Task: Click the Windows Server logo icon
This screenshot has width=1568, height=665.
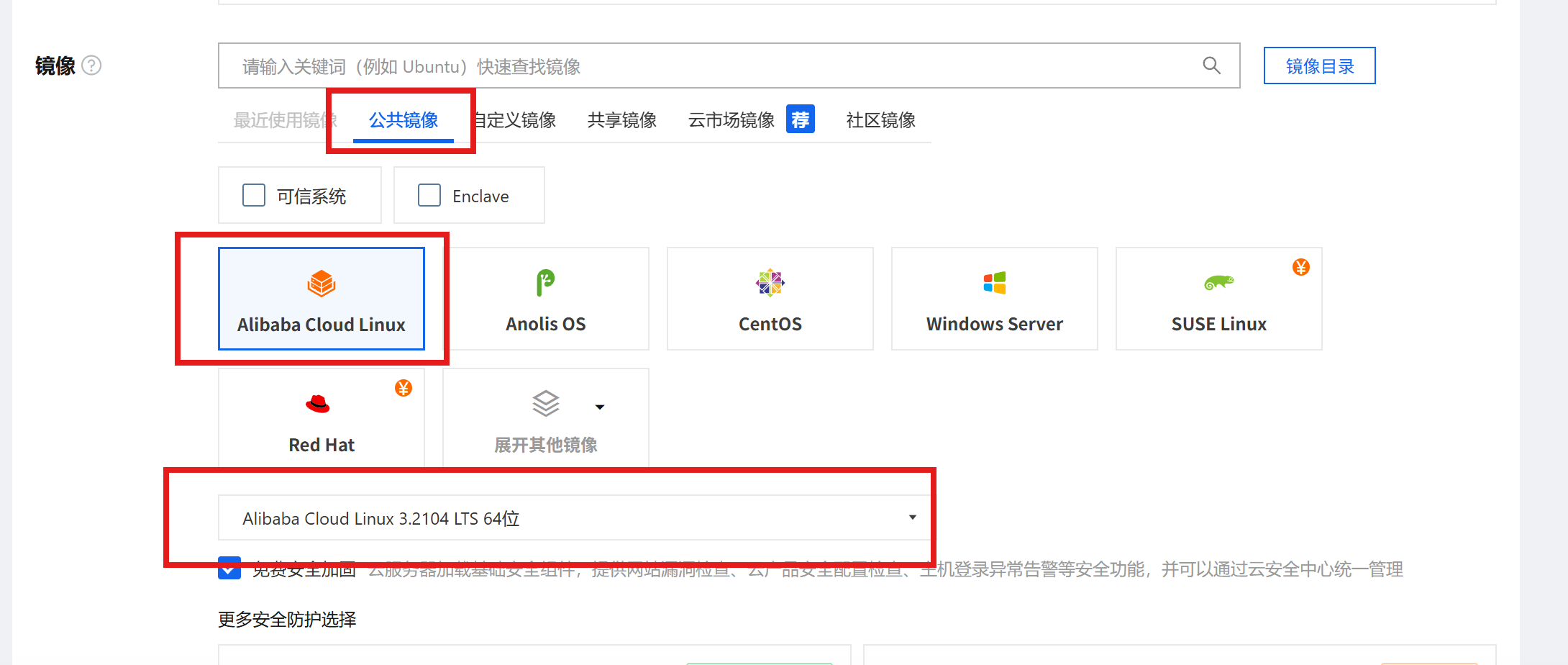Action: click(995, 283)
